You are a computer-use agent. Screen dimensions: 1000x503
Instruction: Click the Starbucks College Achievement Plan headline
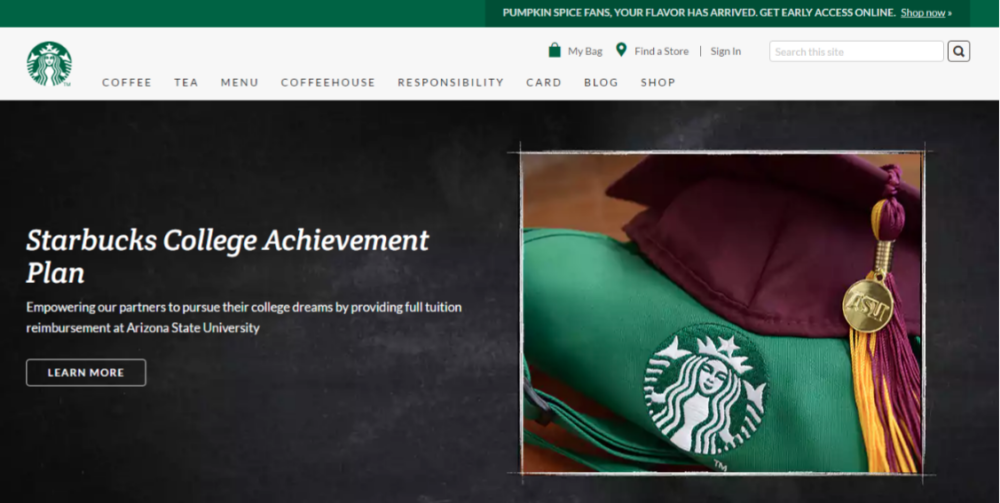(227, 255)
